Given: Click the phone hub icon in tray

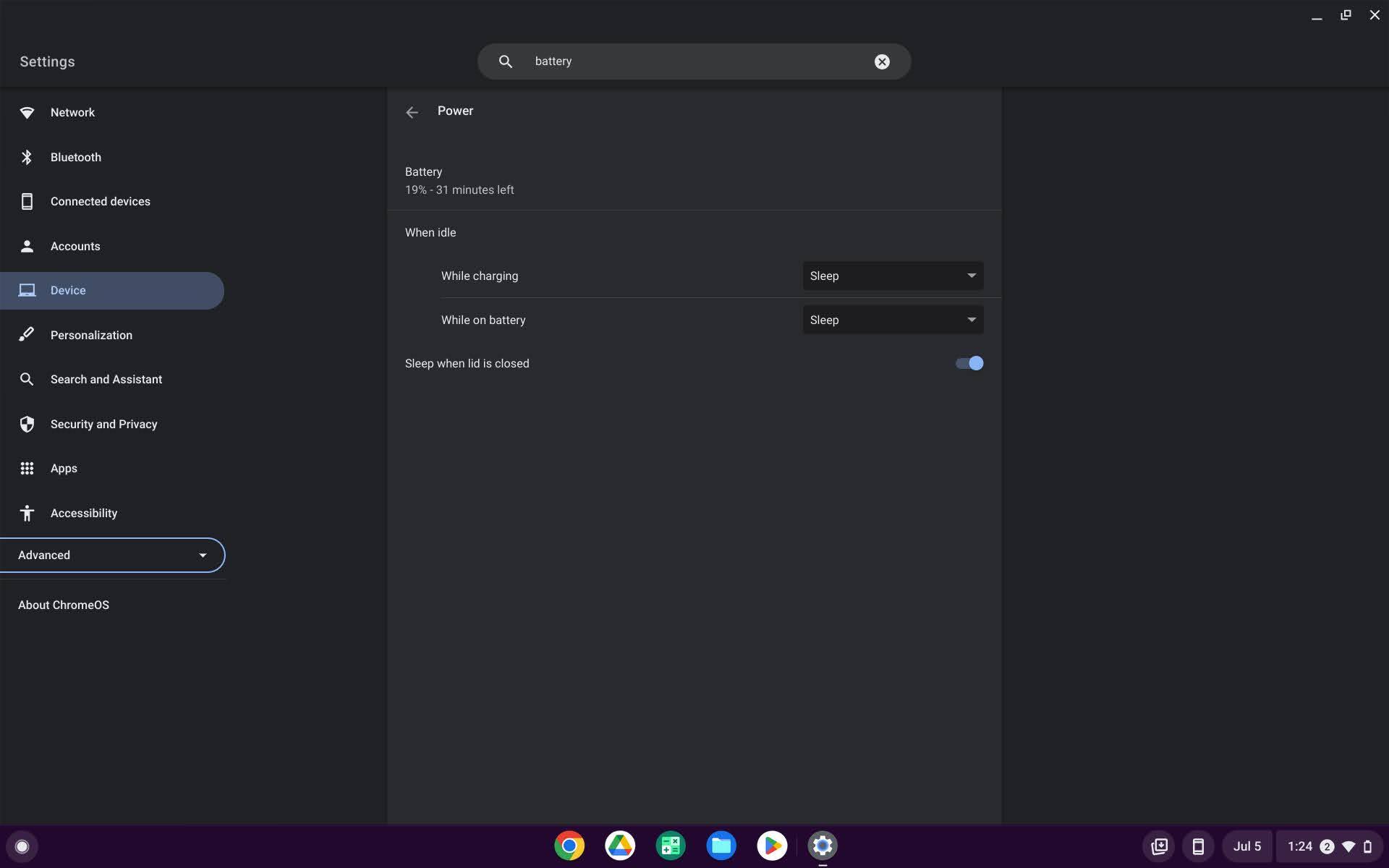Looking at the screenshot, I should point(1197,846).
